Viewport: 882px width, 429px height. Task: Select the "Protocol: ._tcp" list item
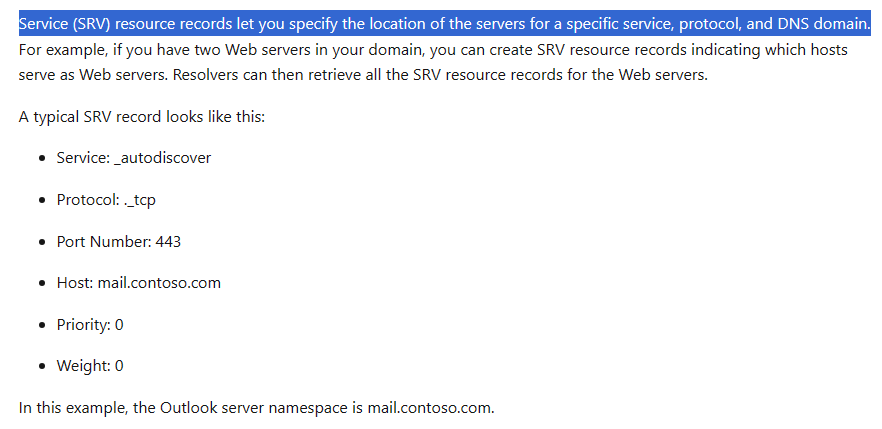pos(106,200)
